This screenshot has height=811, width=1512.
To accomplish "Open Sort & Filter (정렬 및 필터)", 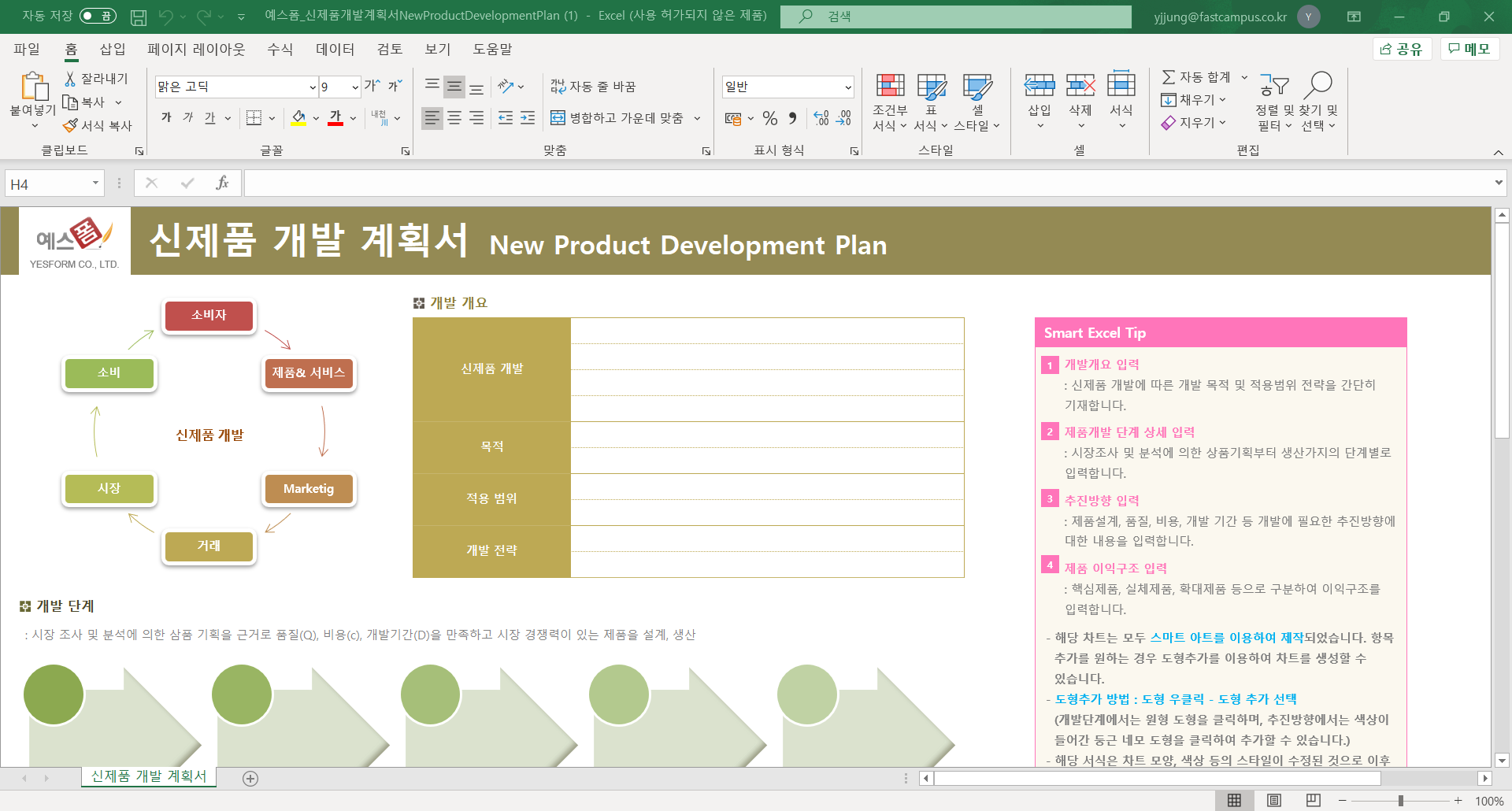I will point(1274,102).
